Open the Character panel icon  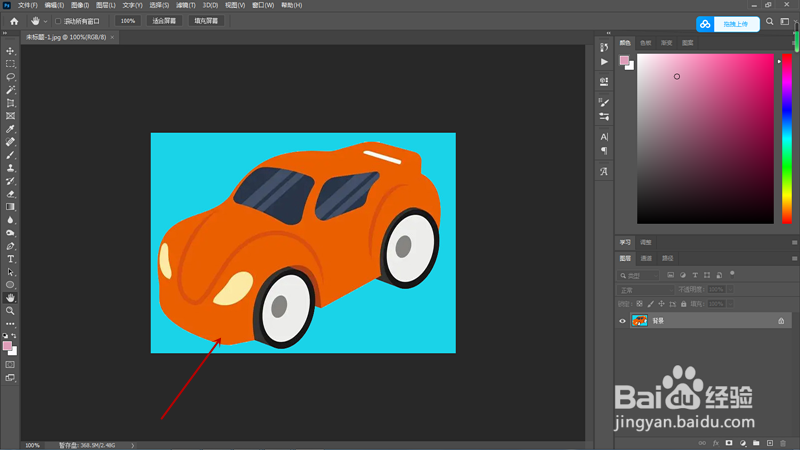point(604,137)
